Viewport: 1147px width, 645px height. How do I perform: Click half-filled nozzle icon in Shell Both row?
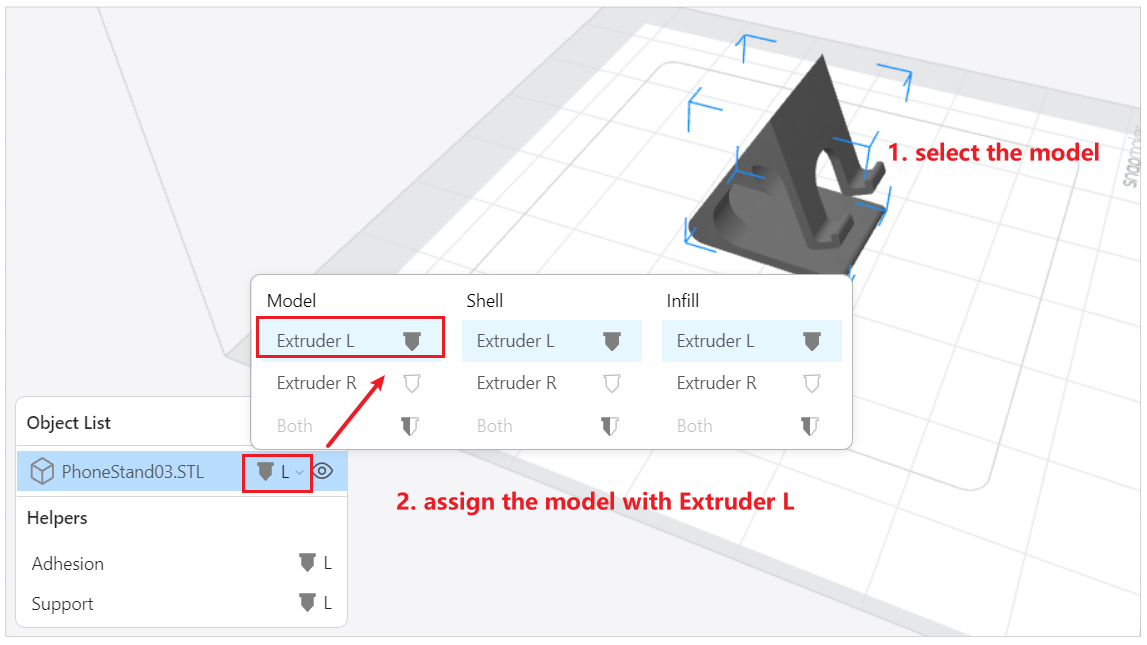[x=609, y=426]
